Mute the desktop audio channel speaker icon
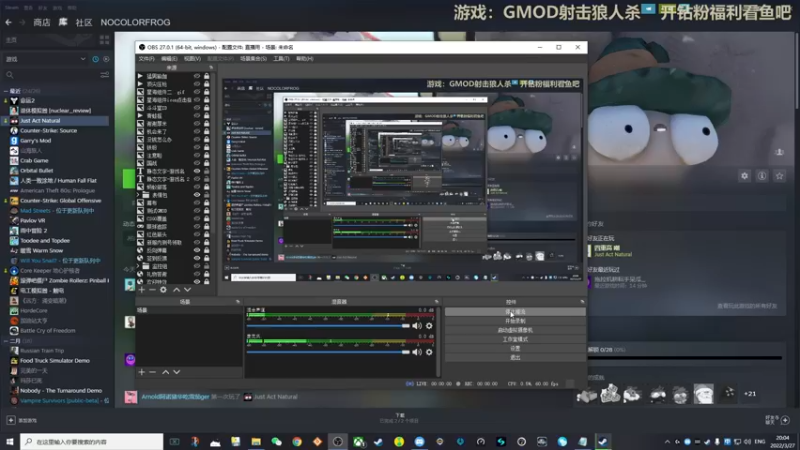Viewport: 800px width, 450px height. [417, 326]
